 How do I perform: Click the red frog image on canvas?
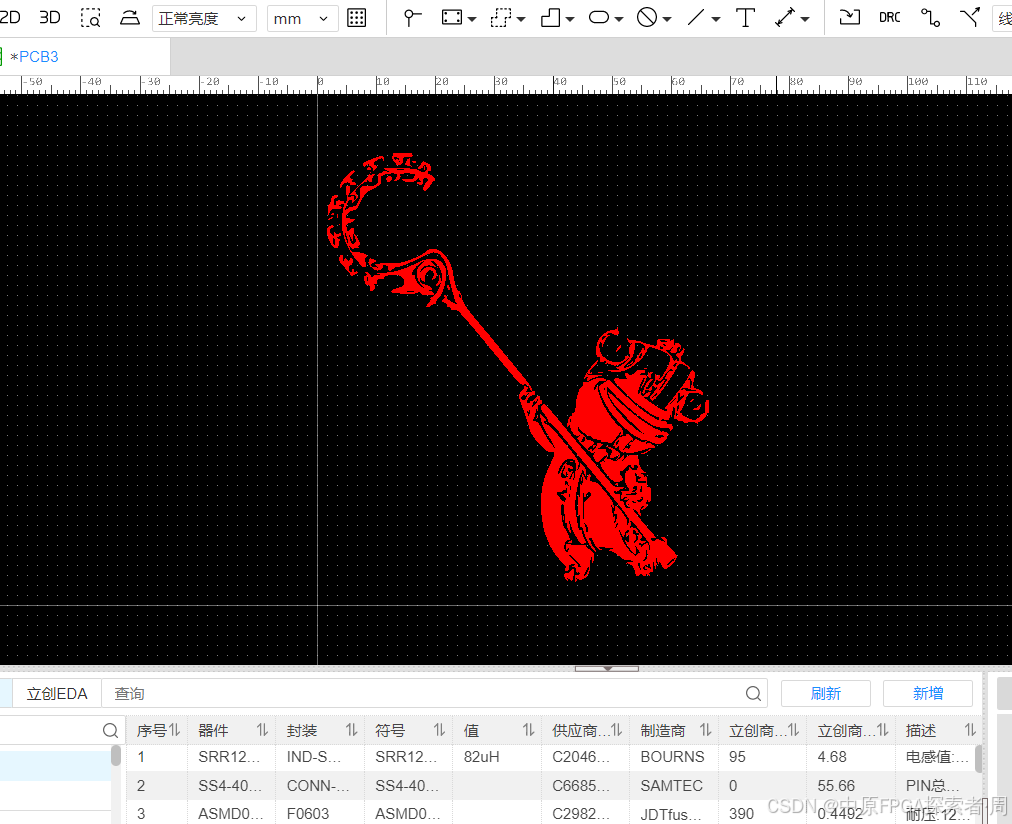pyautogui.click(x=518, y=367)
